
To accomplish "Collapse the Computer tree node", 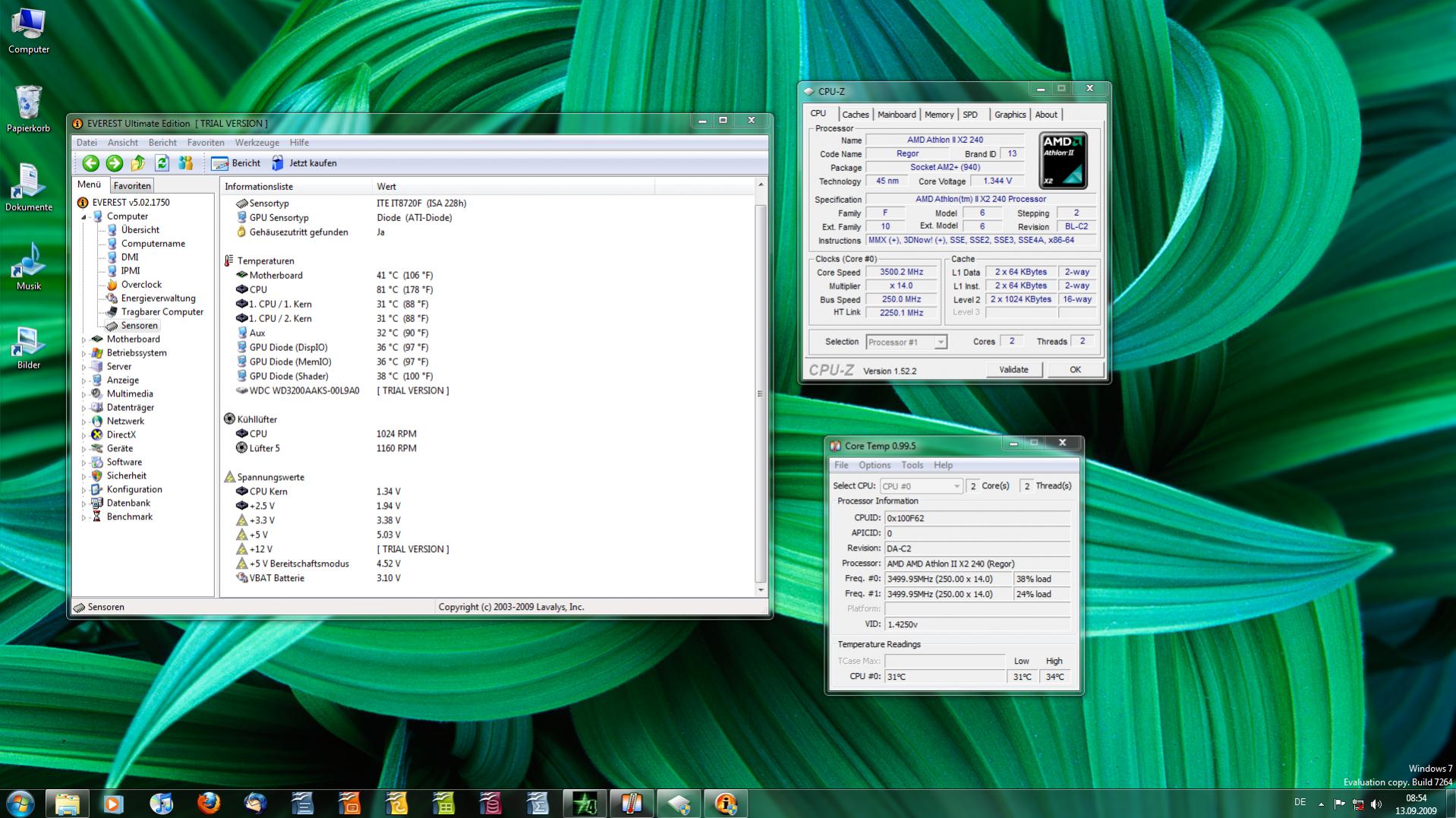I will tap(84, 216).
